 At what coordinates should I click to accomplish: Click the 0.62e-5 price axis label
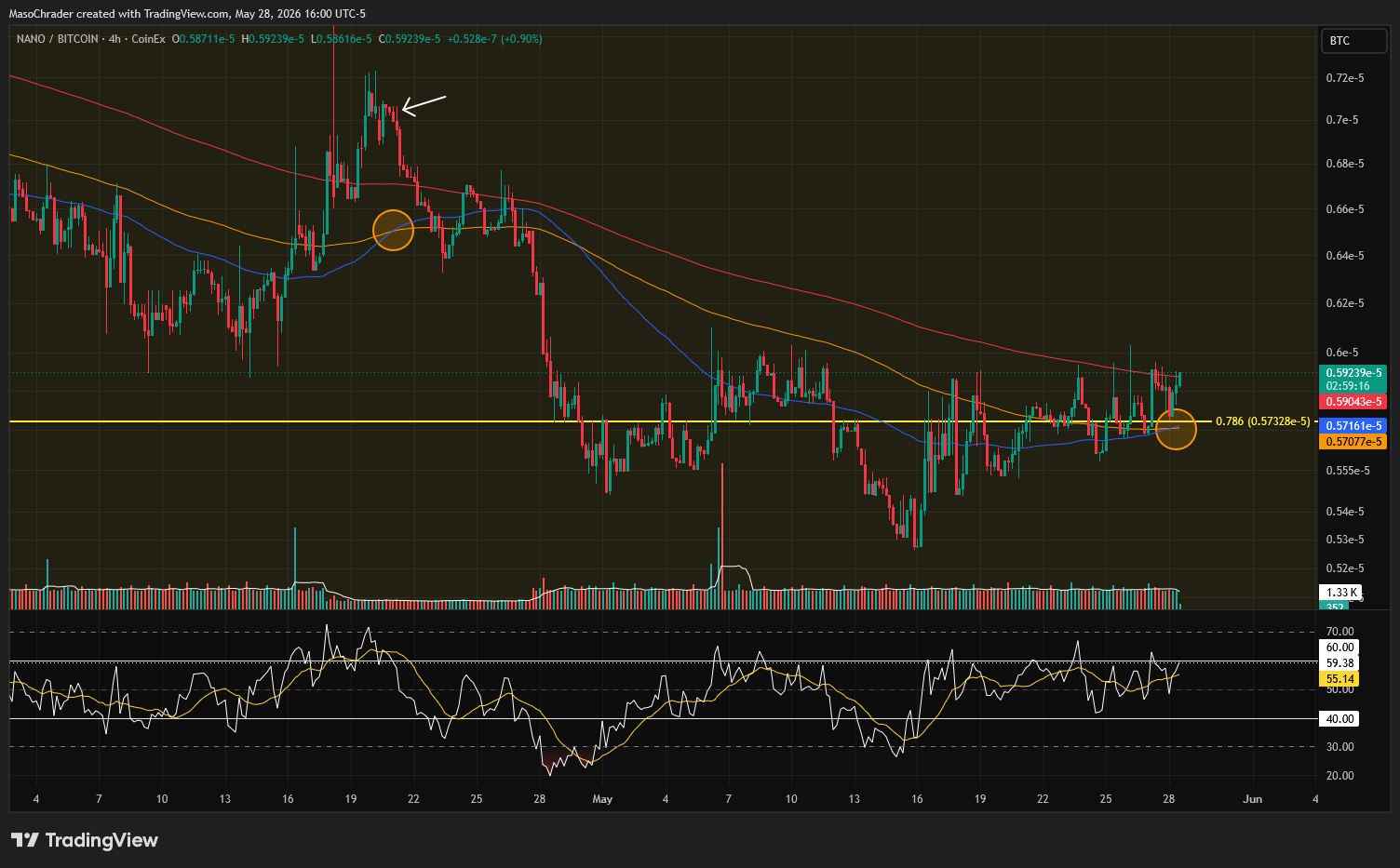1345,303
